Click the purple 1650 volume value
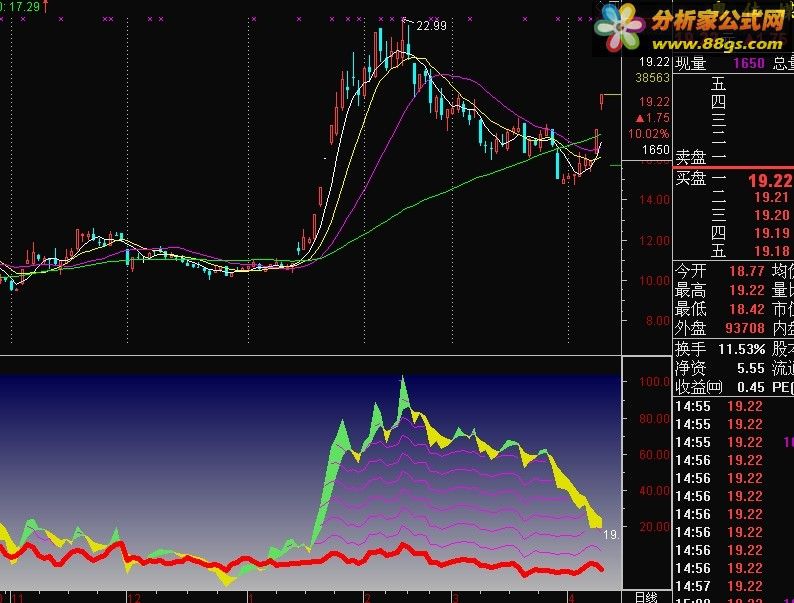 point(748,63)
